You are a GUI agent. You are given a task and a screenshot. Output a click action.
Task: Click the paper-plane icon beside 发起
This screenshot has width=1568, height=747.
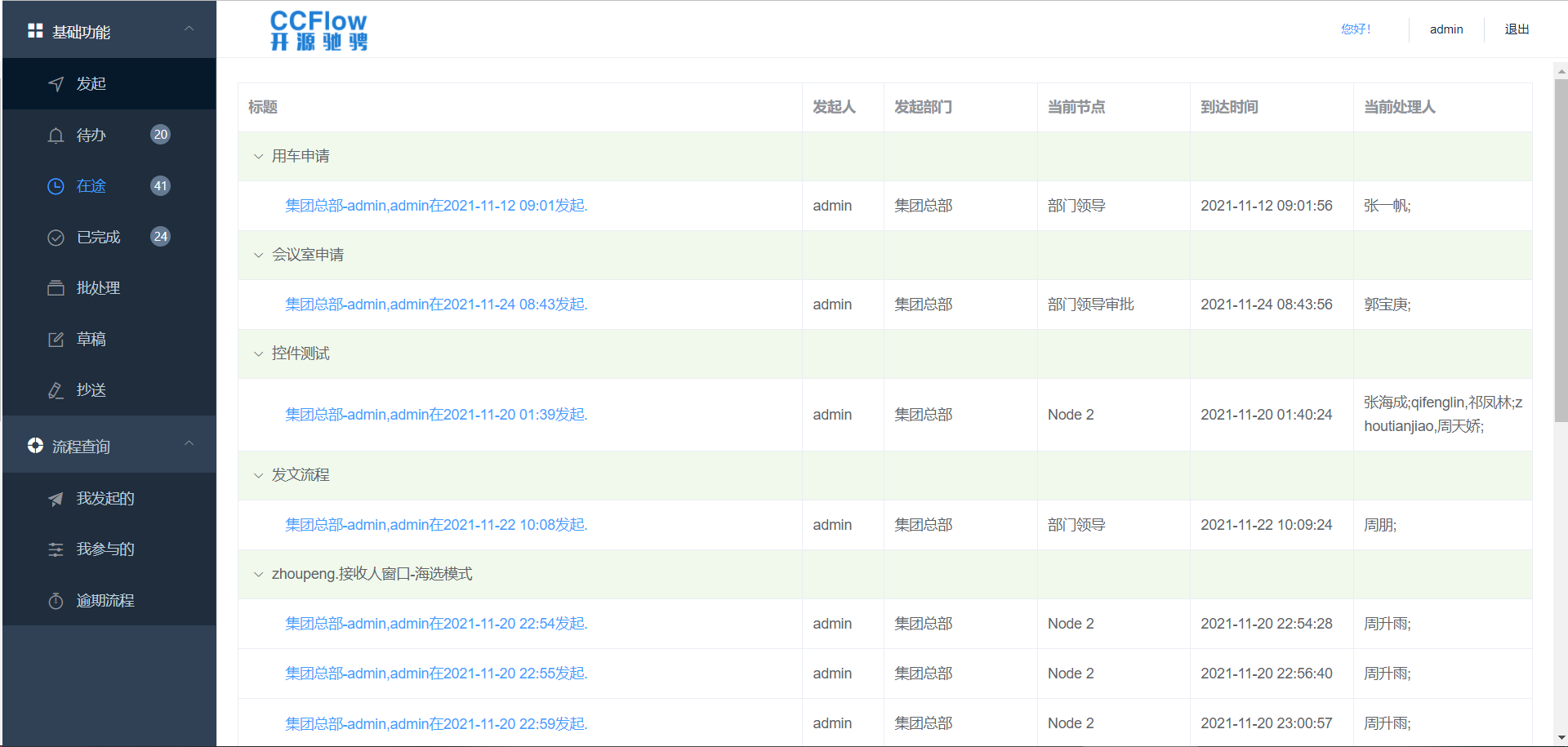tap(56, 84)
